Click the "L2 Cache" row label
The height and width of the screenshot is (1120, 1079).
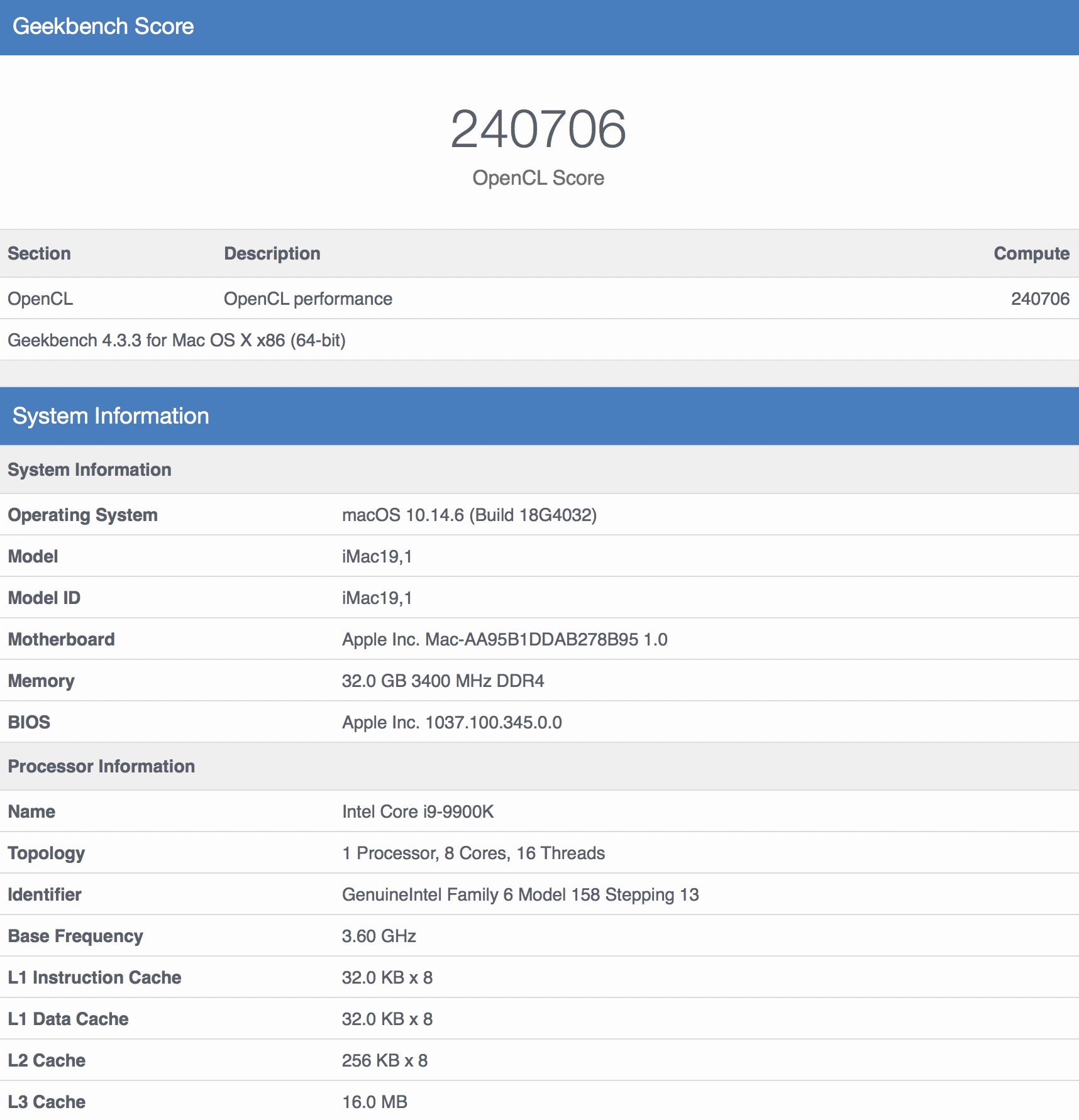pos(47,1060)
